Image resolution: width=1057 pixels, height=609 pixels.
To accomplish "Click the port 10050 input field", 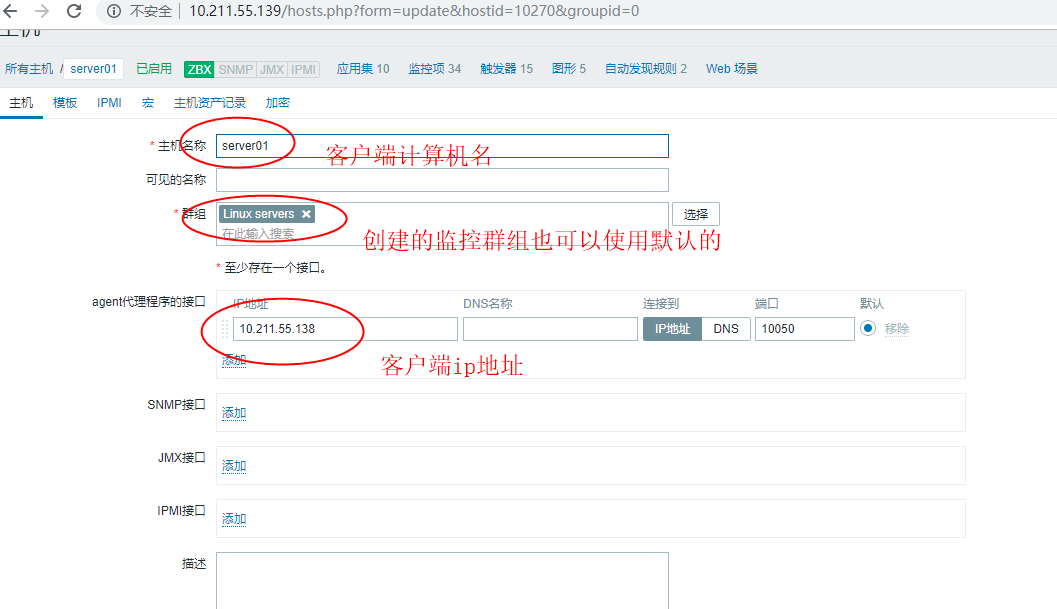I will 804,329.
